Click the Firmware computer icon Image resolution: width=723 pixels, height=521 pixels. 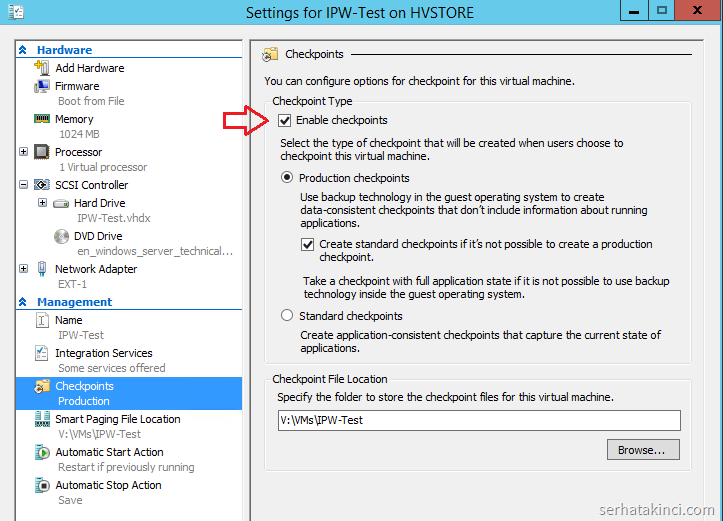(x=41, y=86)
